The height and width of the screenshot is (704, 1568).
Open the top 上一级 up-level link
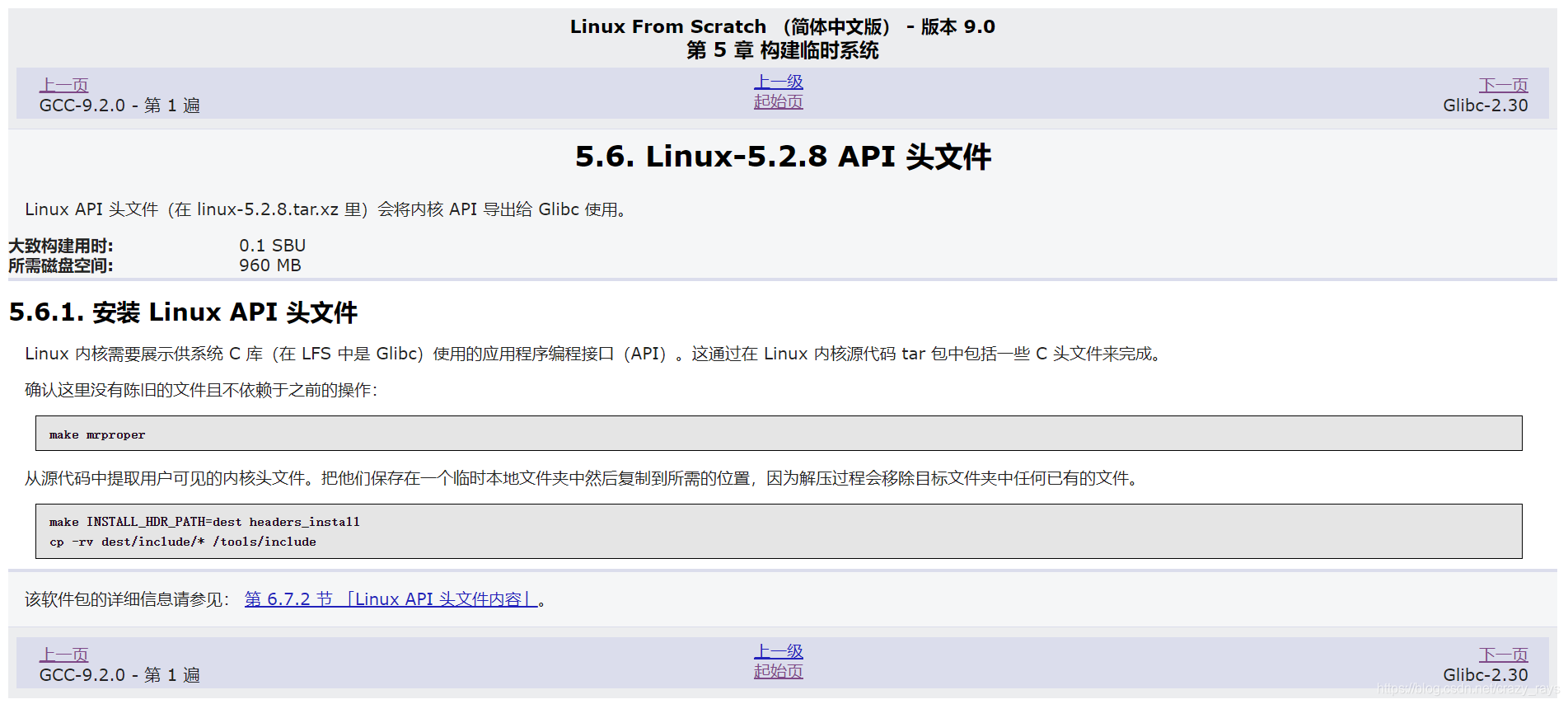click(x=778, y=82)
